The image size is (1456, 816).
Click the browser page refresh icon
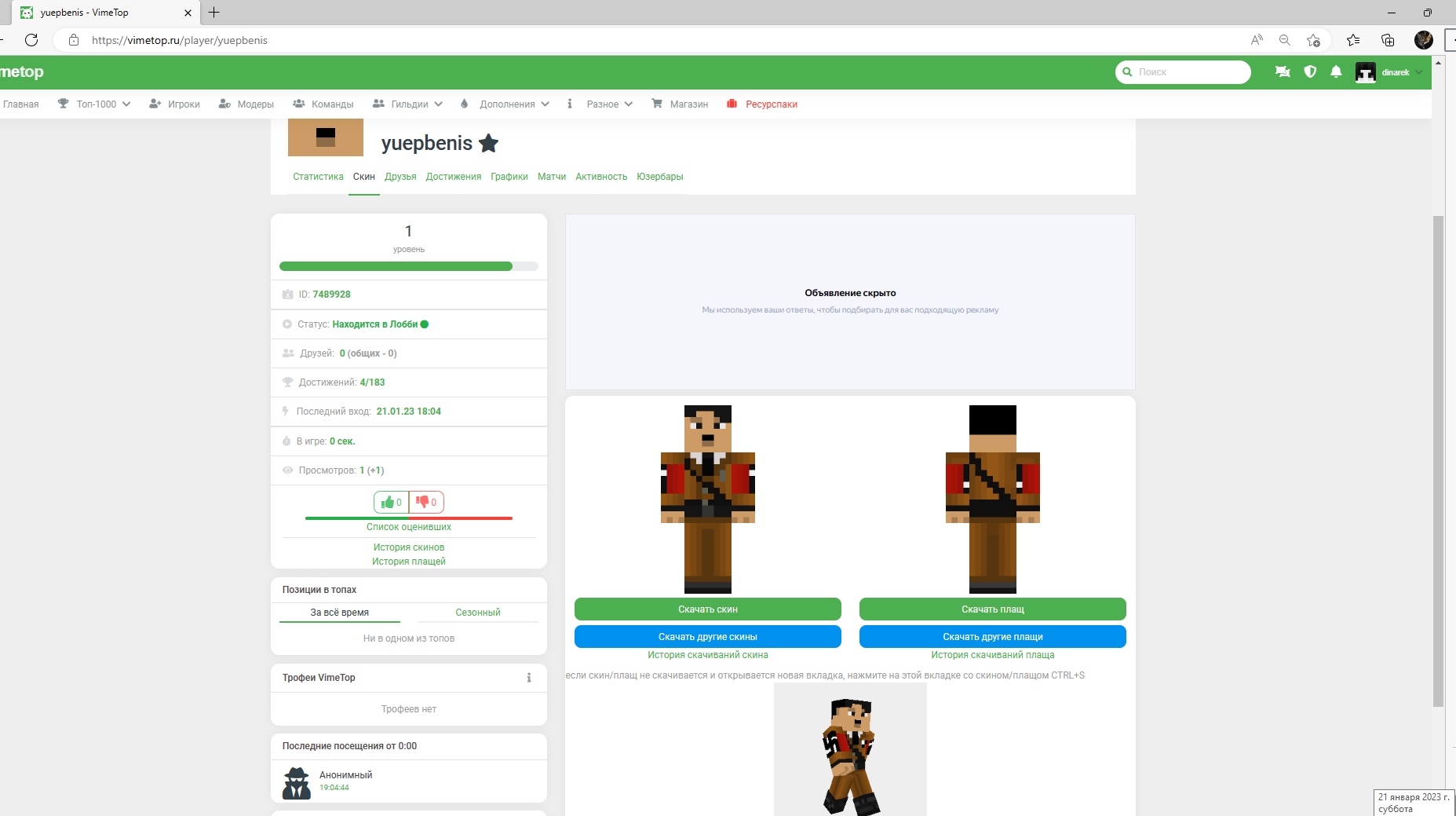tap(31, 40)
